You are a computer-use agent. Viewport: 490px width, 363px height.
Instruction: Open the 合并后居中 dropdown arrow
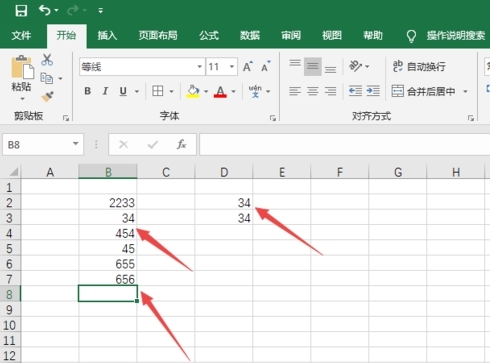(x=465, y=91)
